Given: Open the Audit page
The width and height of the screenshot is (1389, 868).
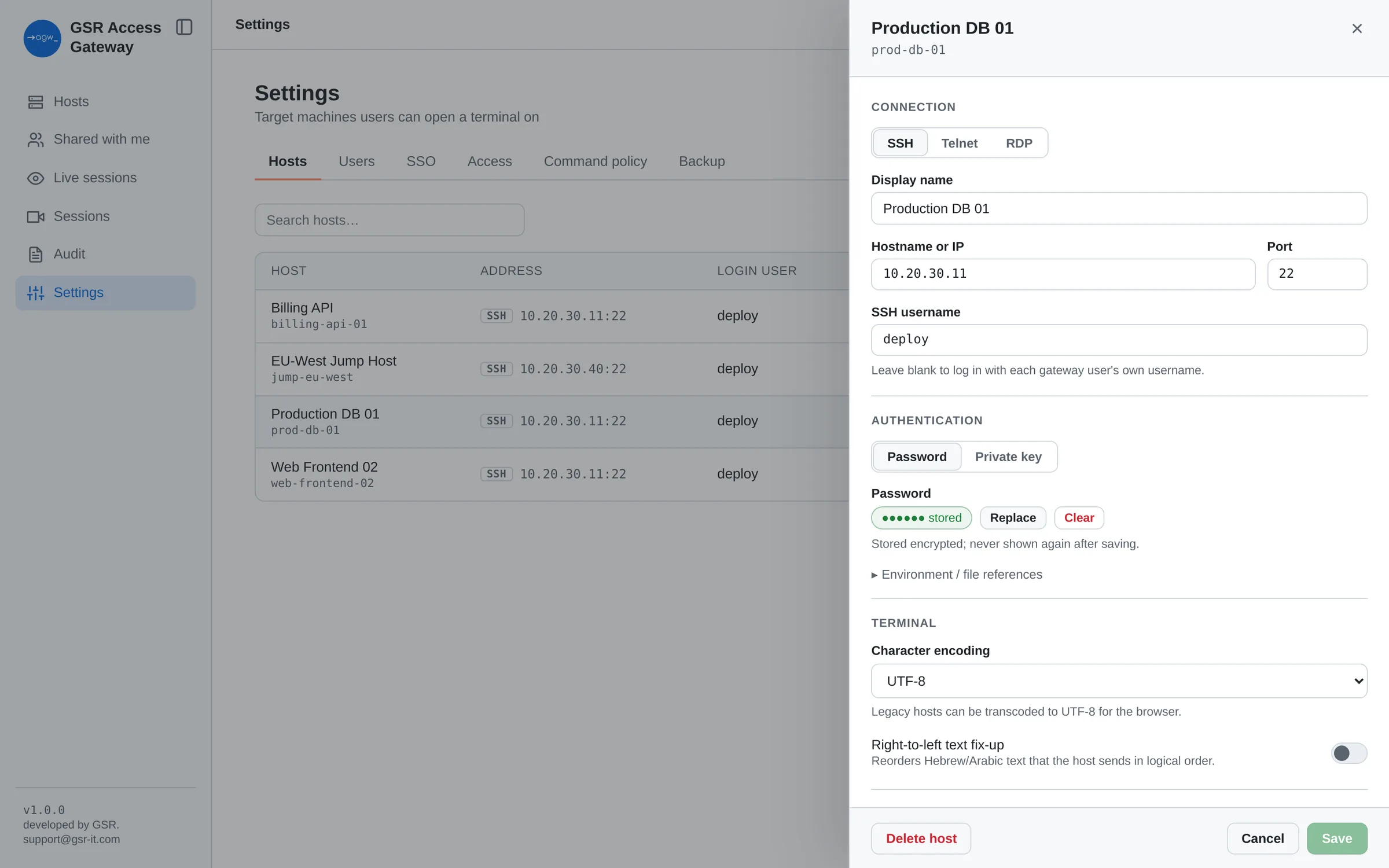Looking at the screenshot, I should pos(105,254).
